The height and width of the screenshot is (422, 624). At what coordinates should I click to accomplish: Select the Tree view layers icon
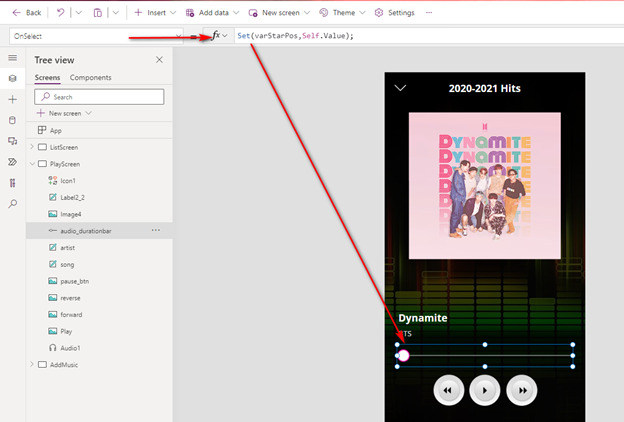[13, 78]
